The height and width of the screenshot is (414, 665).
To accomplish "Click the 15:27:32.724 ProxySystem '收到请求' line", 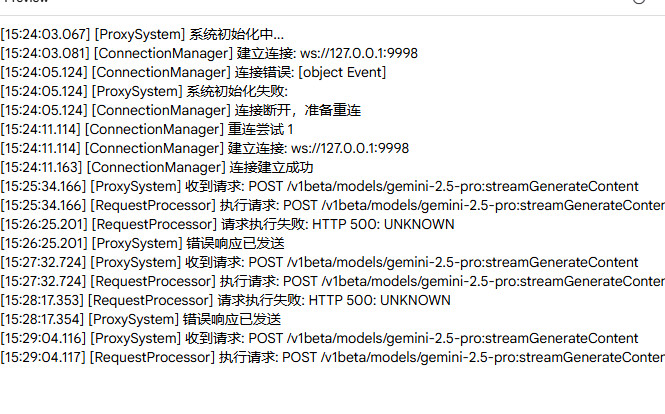I will pyautogui.click(x=319, y=262).
